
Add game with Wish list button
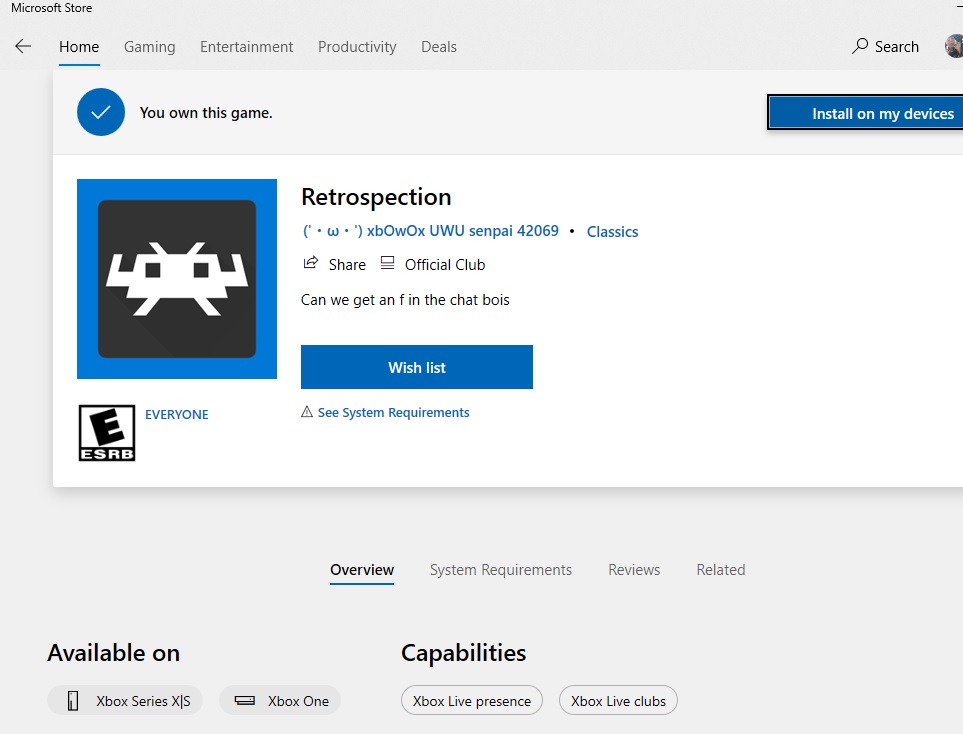click(416, 367)
